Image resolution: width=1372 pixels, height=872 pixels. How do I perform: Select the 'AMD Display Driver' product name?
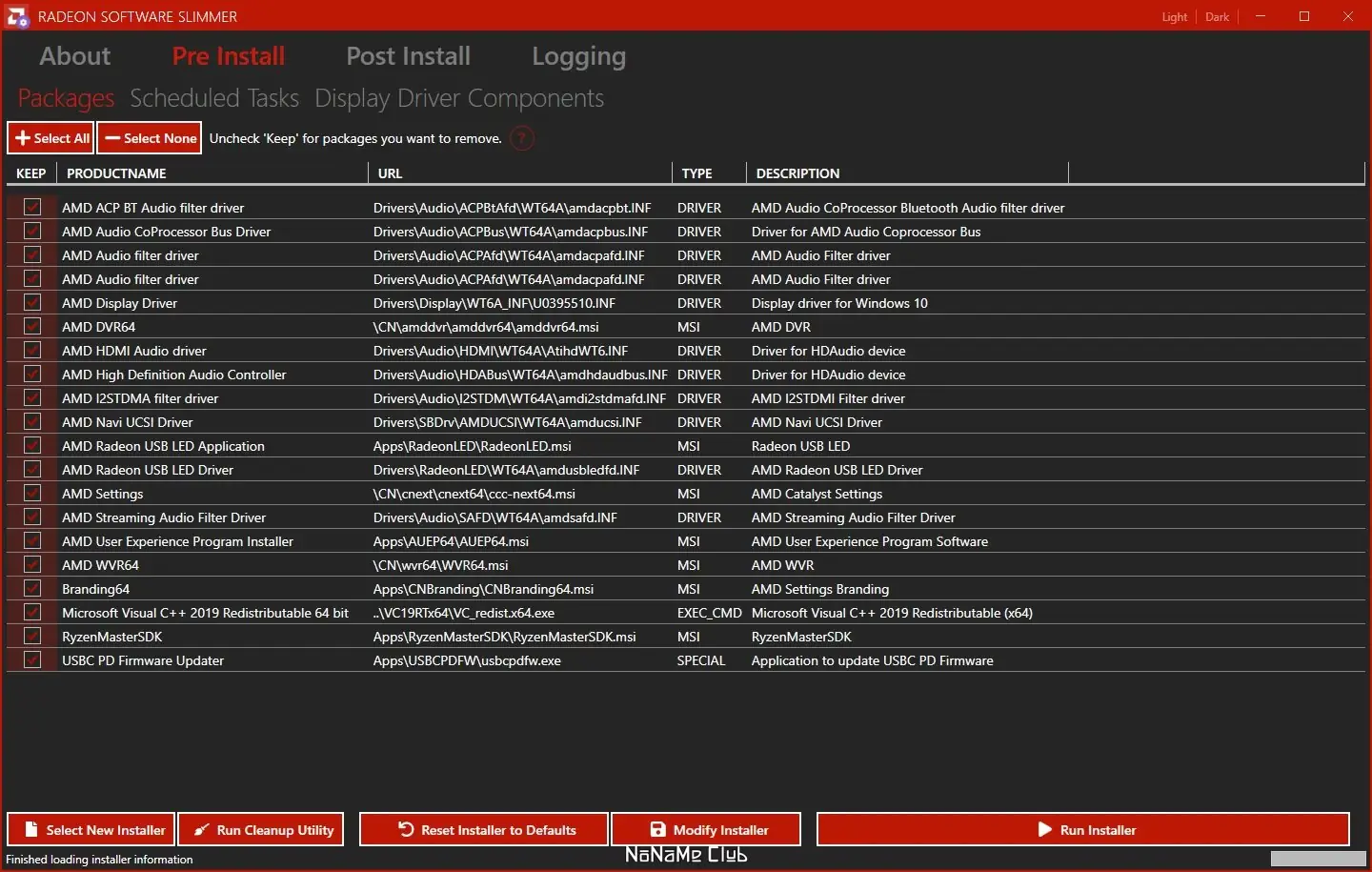pos(120,303)
